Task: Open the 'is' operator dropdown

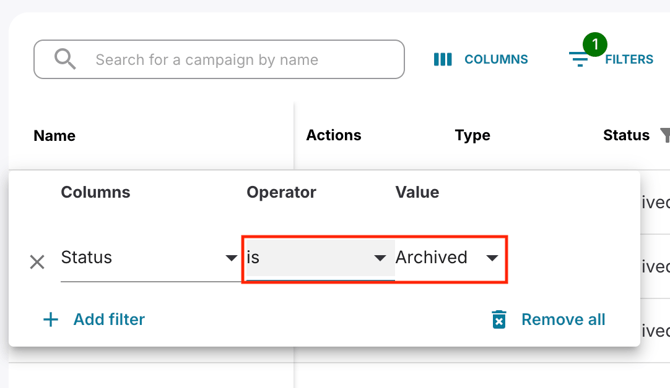Action: (x=320, y=258)
